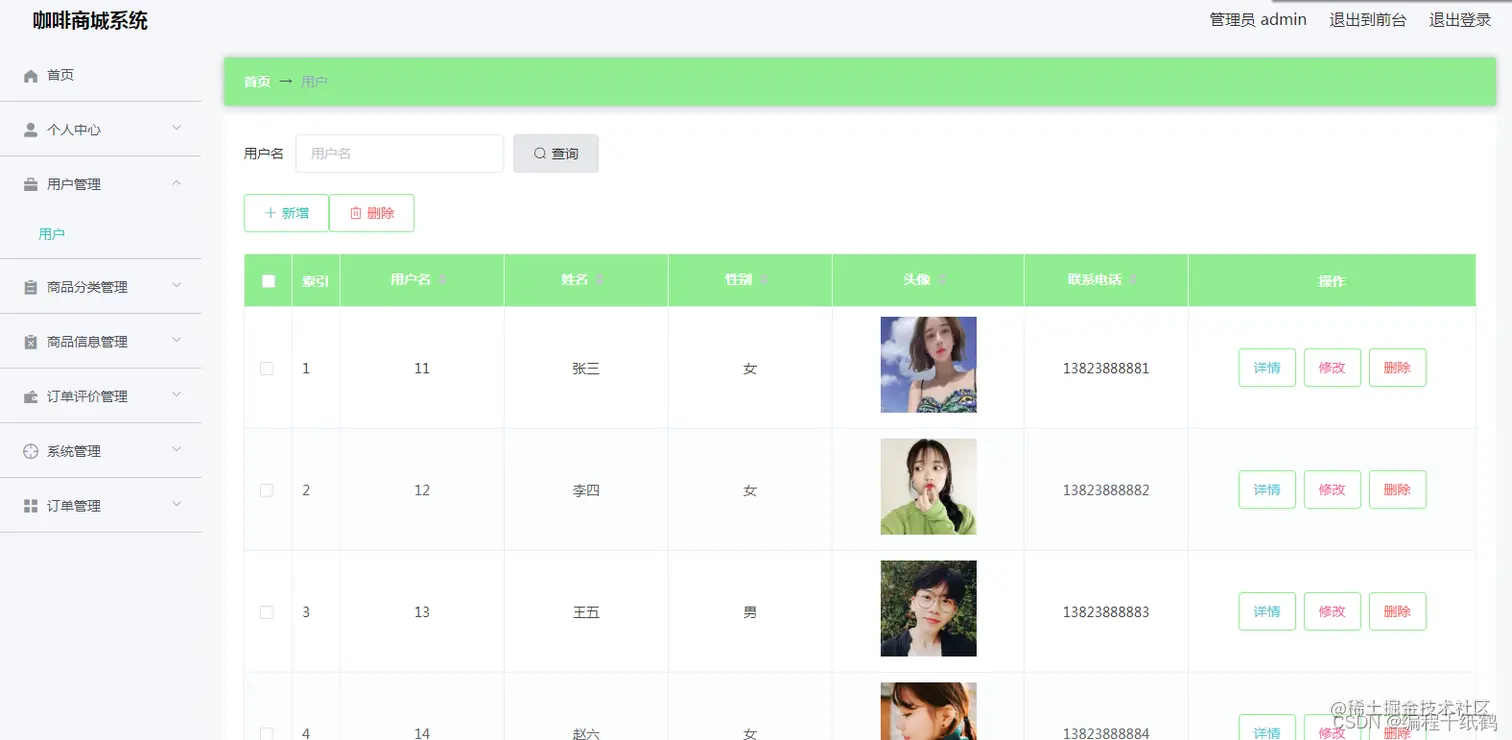Sort by 用户名 column sort arrows
Screen dimensions: 1512x740
click(443, 280)
